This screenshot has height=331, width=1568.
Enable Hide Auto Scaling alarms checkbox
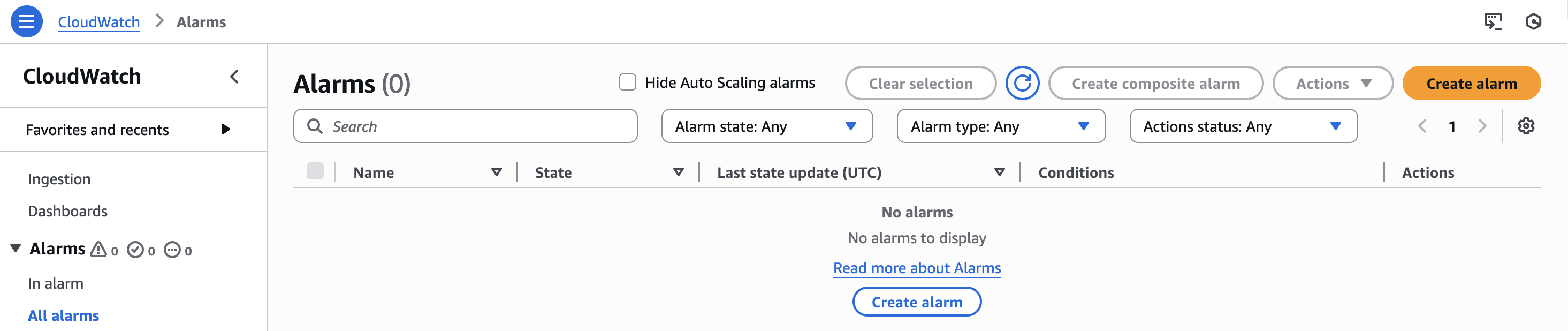pyautogui.click(x=628, y=82)
